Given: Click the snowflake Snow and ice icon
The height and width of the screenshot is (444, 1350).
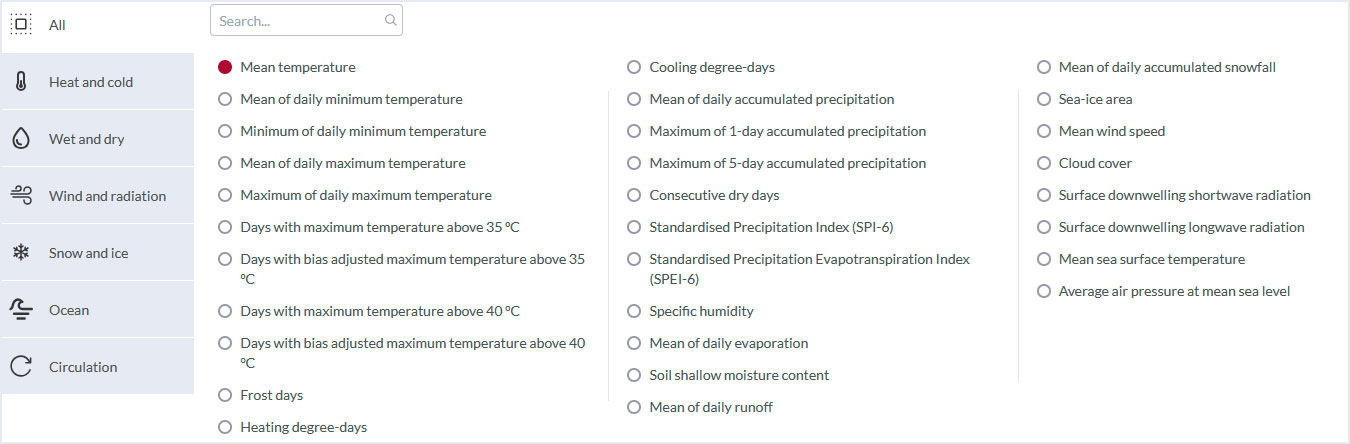Looking at the screenshot, I should [21, 253].
